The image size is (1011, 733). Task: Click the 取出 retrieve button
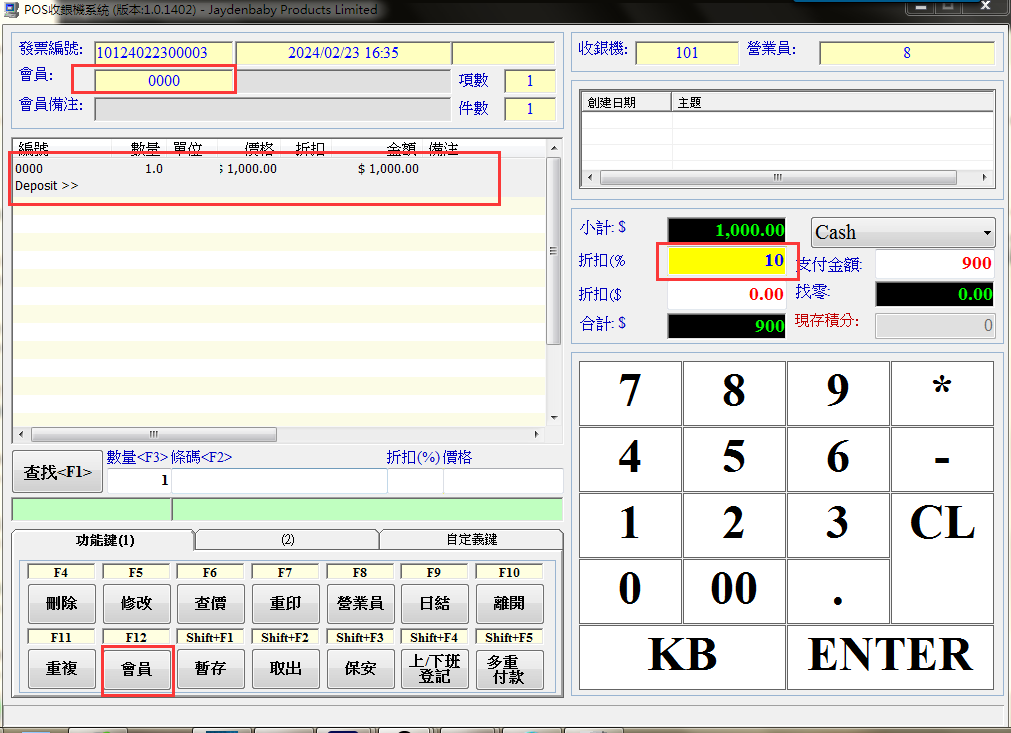pyautogui.click(x=286, y=669)
